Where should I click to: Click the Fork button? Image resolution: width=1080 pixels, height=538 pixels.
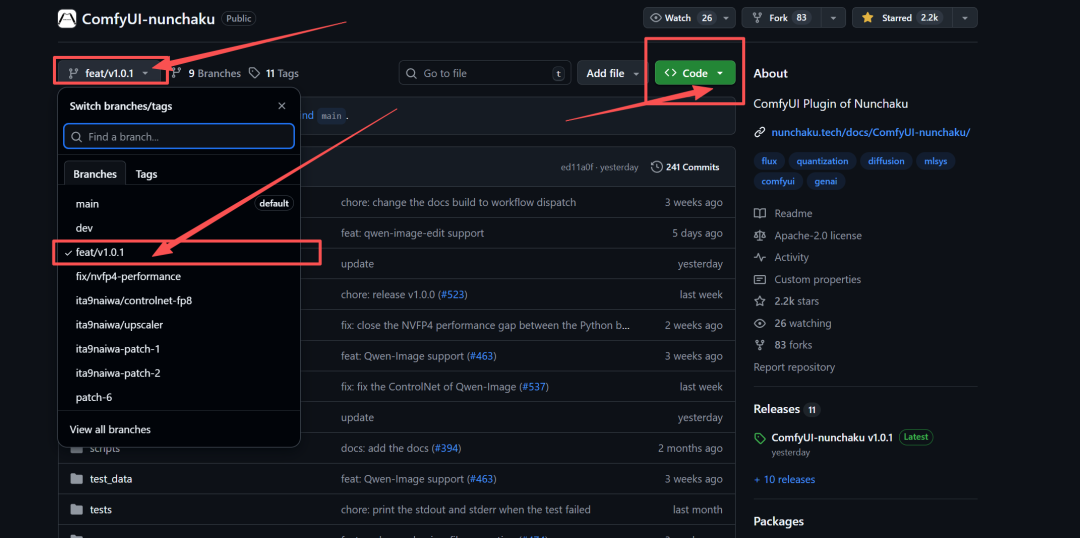[x=781, y=18]
